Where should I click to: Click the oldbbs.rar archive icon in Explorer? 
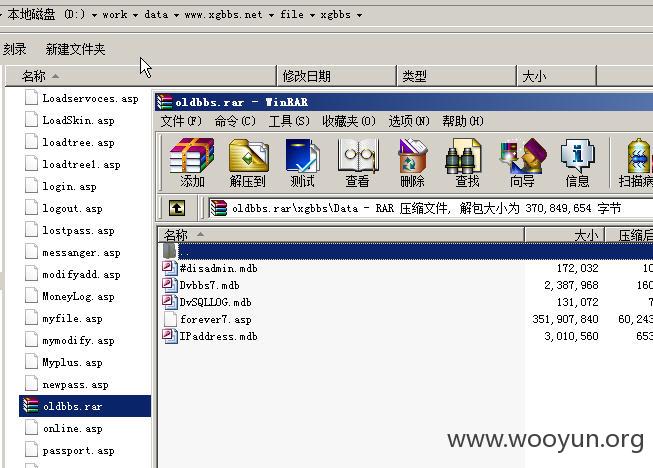pos(31,406)
